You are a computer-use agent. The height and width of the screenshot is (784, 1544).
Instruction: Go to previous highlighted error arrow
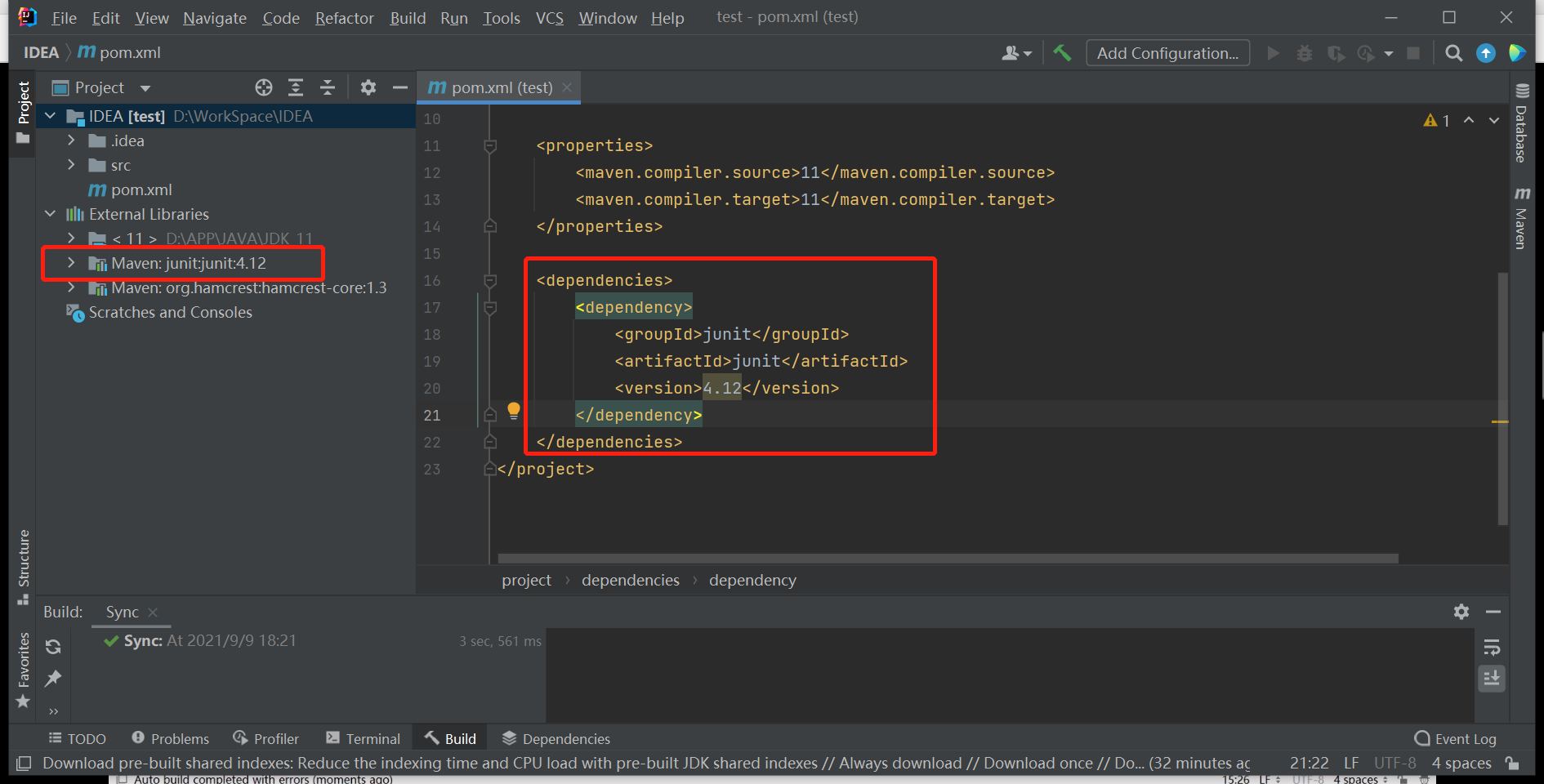1469,120
